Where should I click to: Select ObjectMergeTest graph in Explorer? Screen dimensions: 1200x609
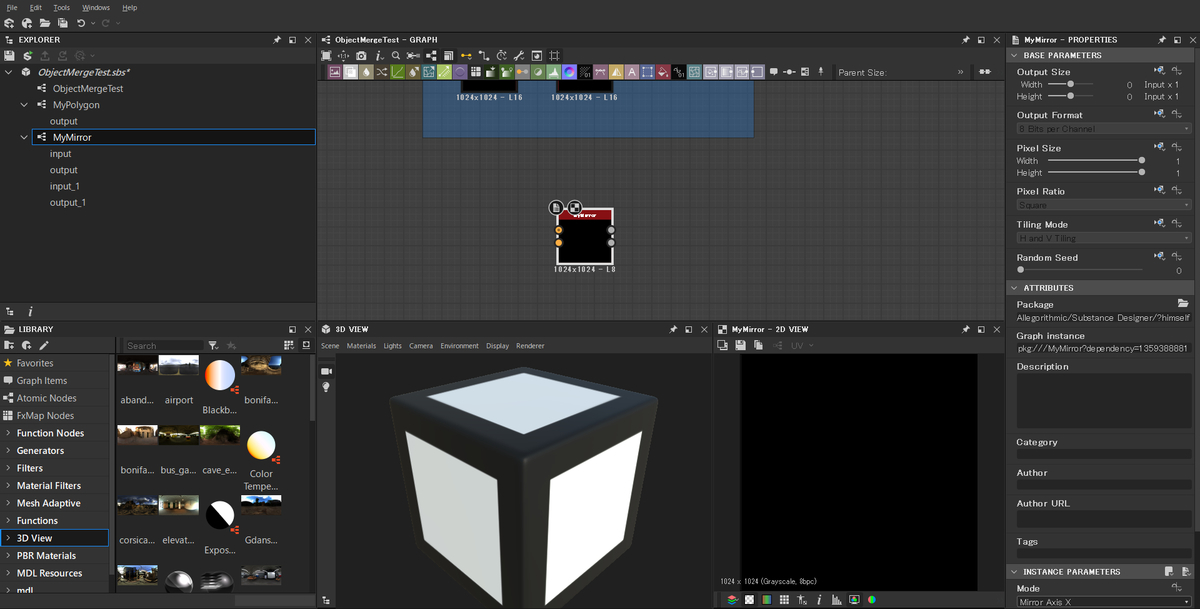(88, 88)
